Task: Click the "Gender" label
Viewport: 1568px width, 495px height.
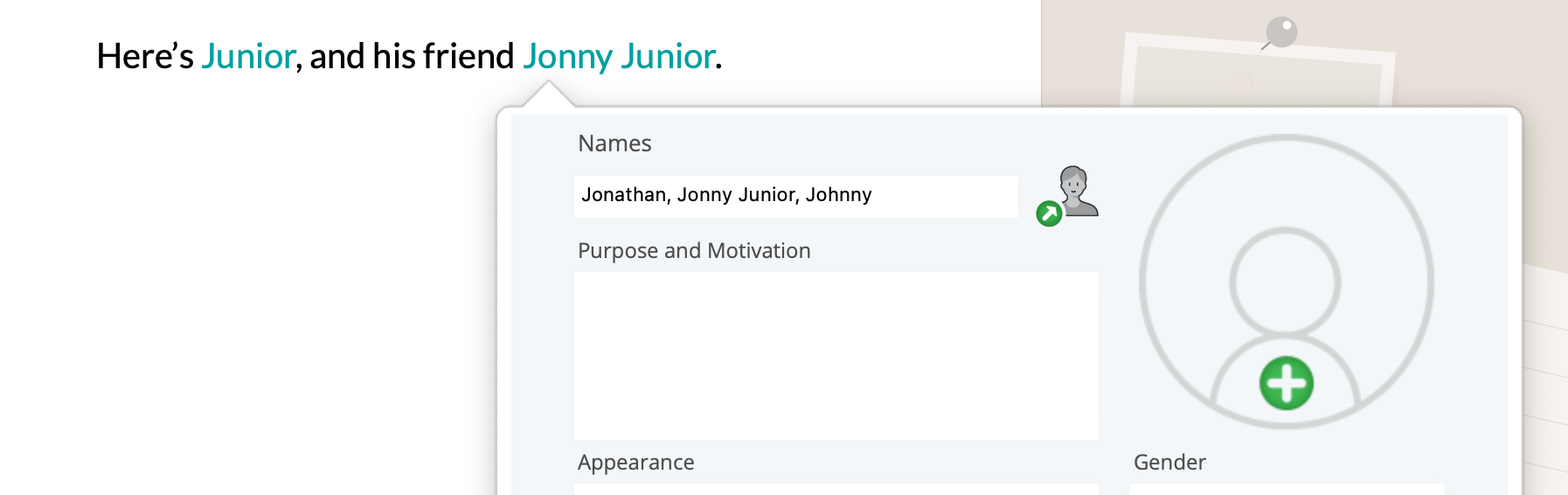Action: coord(1169,463)
